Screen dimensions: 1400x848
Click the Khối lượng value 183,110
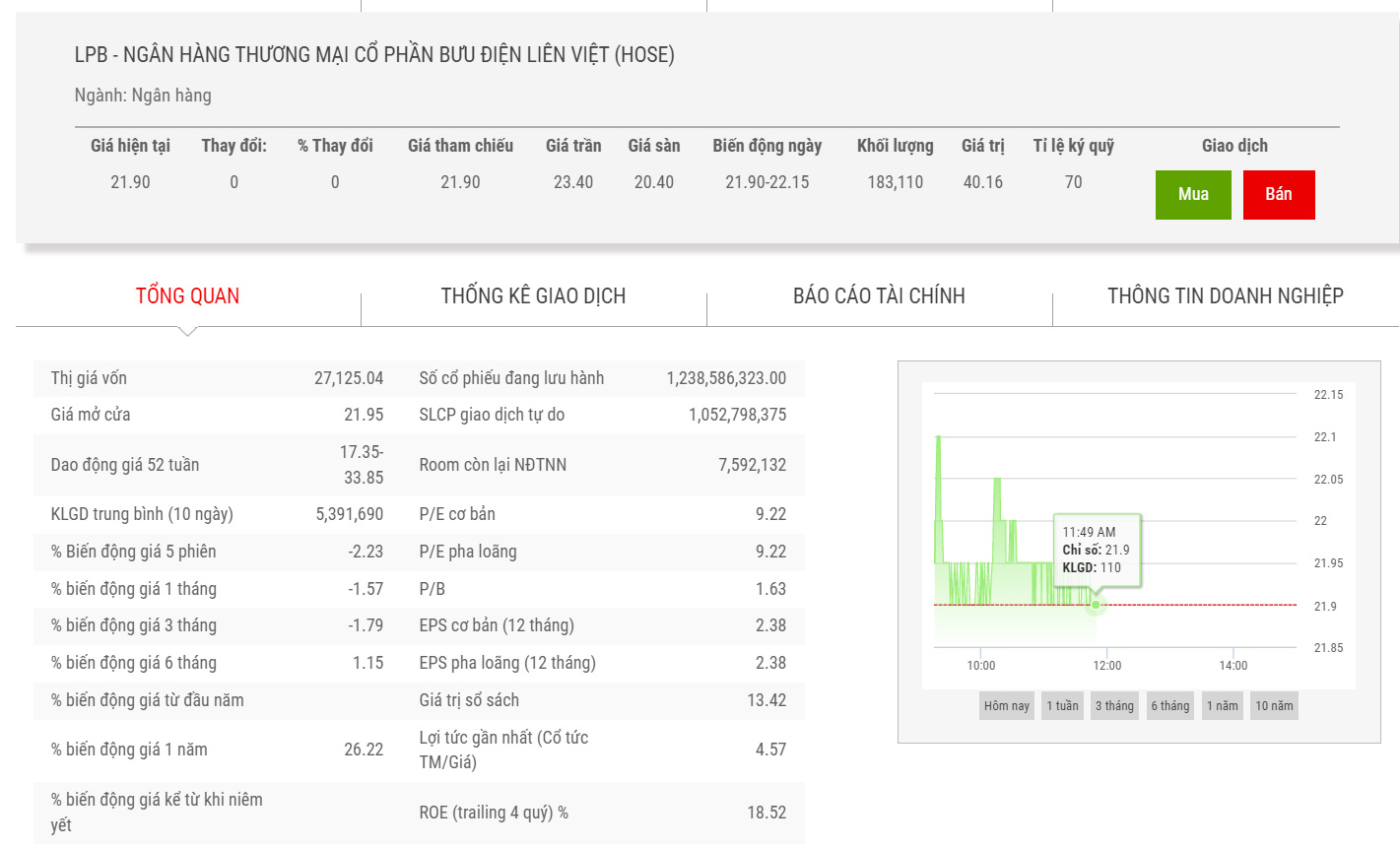(x=895, y=182)
